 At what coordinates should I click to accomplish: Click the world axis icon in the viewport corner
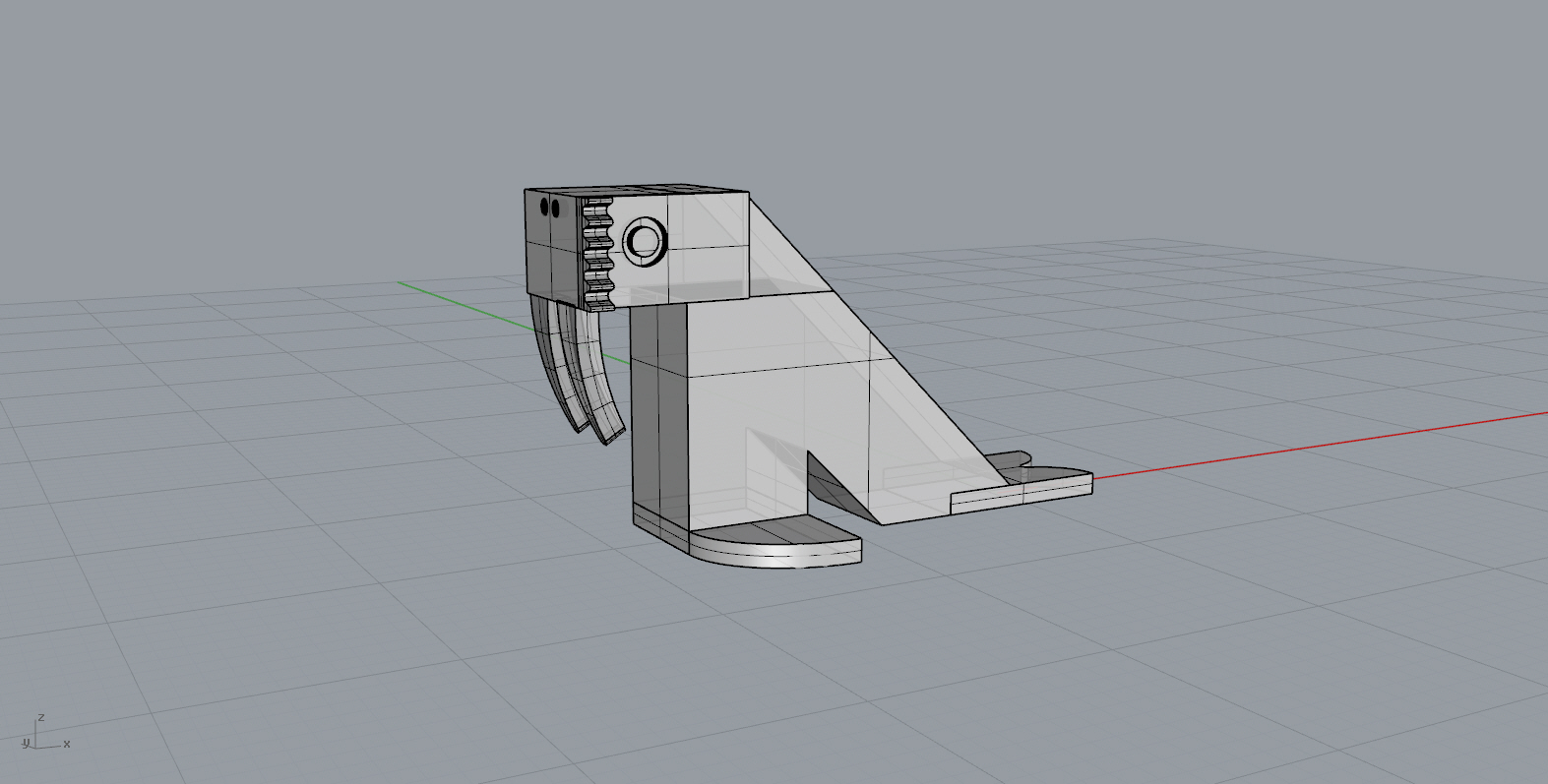pyautogui.click(x=45, y=734)
